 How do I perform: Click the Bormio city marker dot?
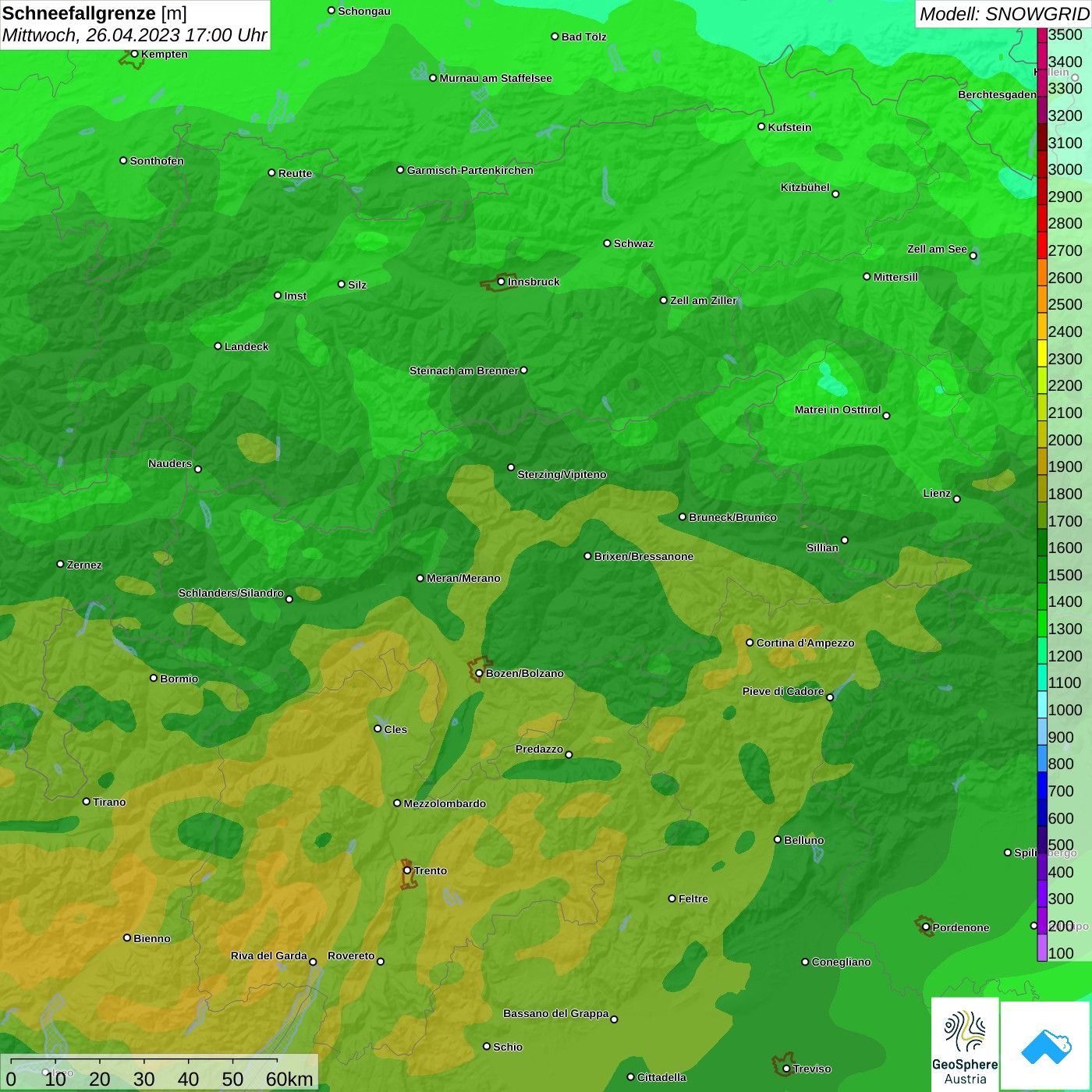154,678
